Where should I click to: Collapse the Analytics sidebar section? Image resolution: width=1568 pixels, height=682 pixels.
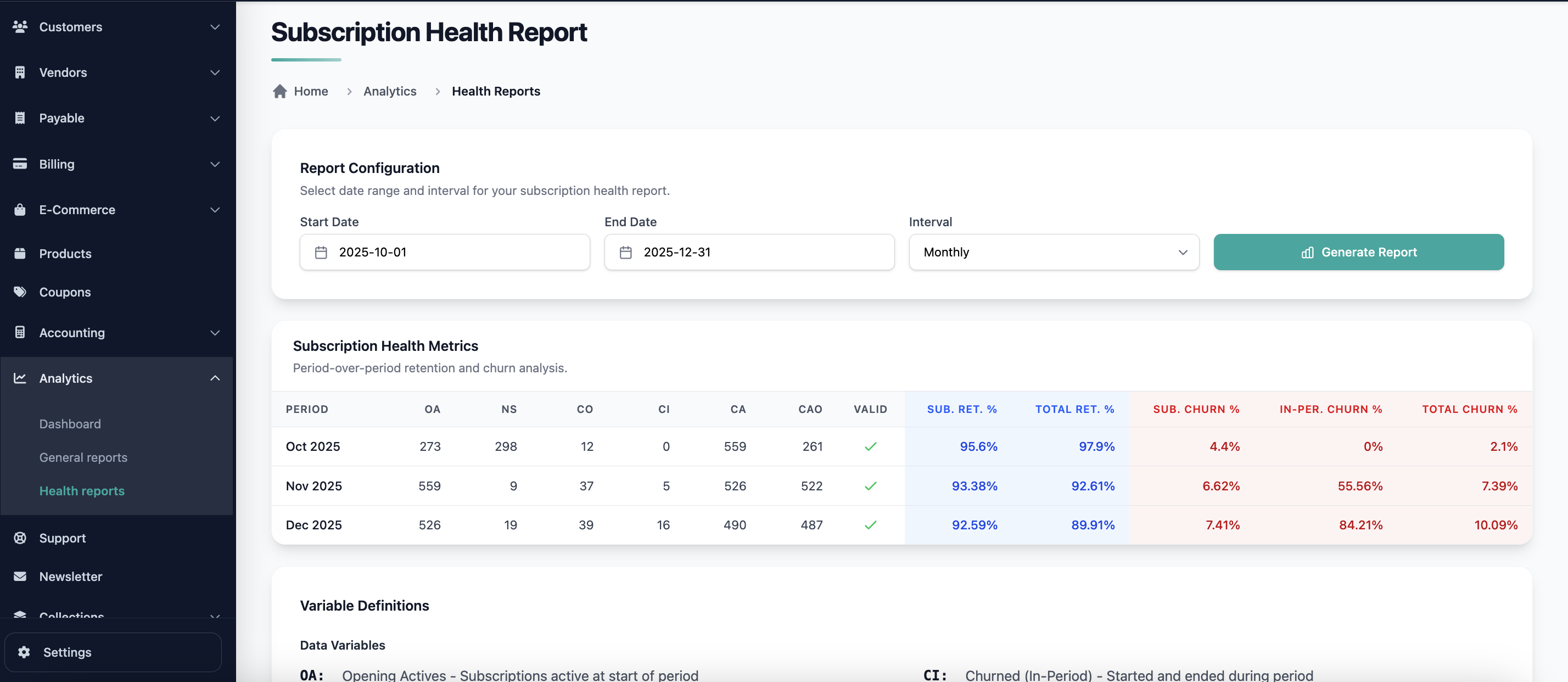tap(215, 378)
